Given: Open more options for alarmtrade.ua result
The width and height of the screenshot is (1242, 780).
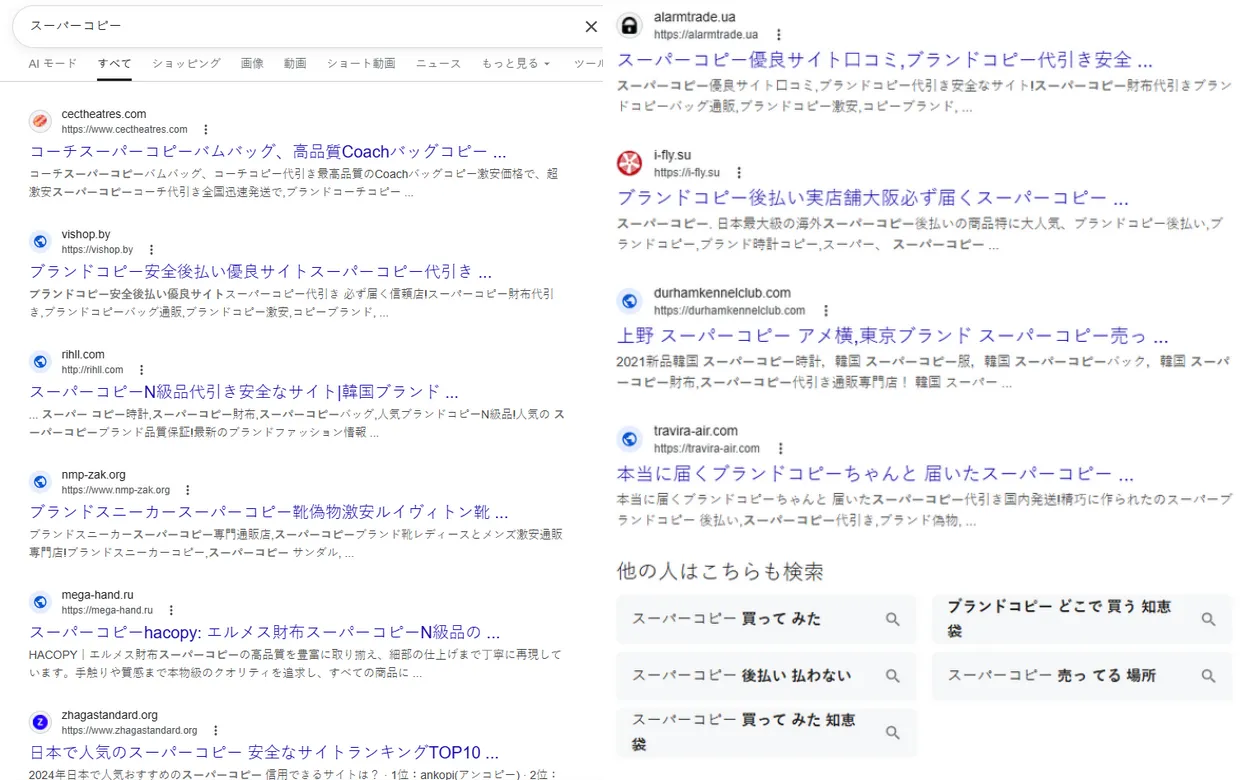Looking at the screenshot, I should [x=778, y=35].
